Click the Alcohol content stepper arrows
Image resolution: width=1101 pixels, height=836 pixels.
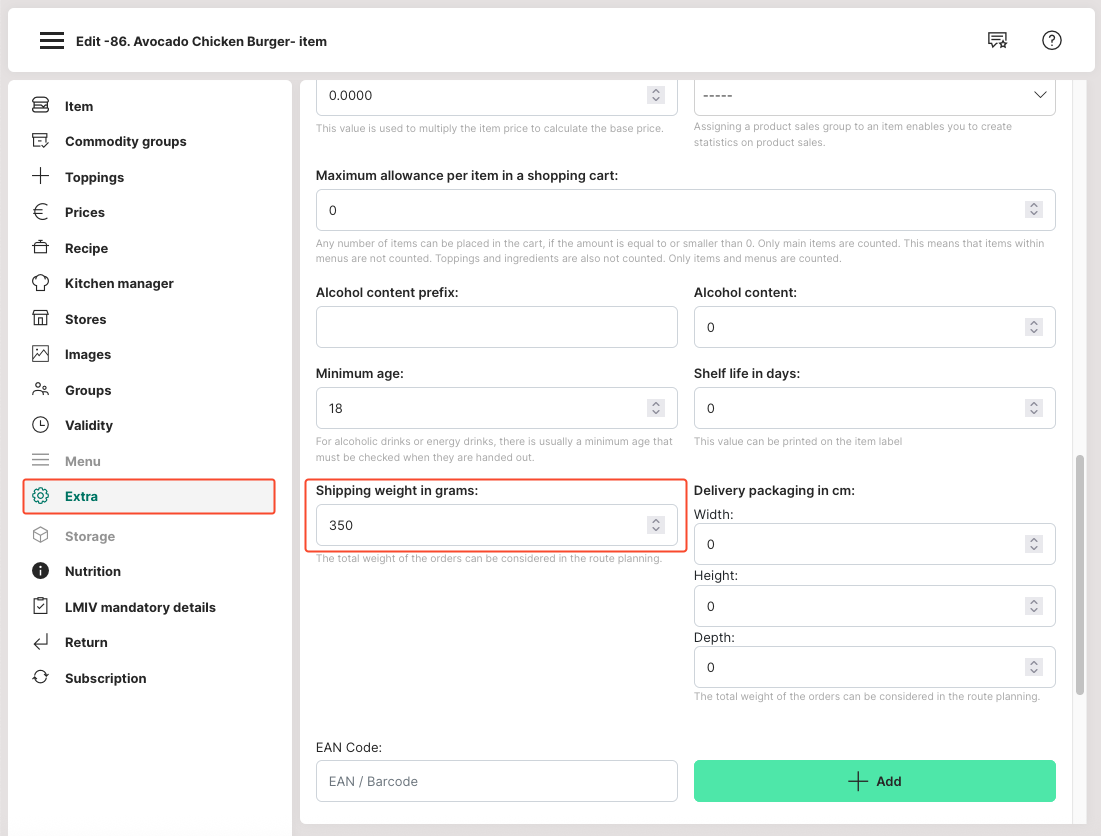(1034, 327)
